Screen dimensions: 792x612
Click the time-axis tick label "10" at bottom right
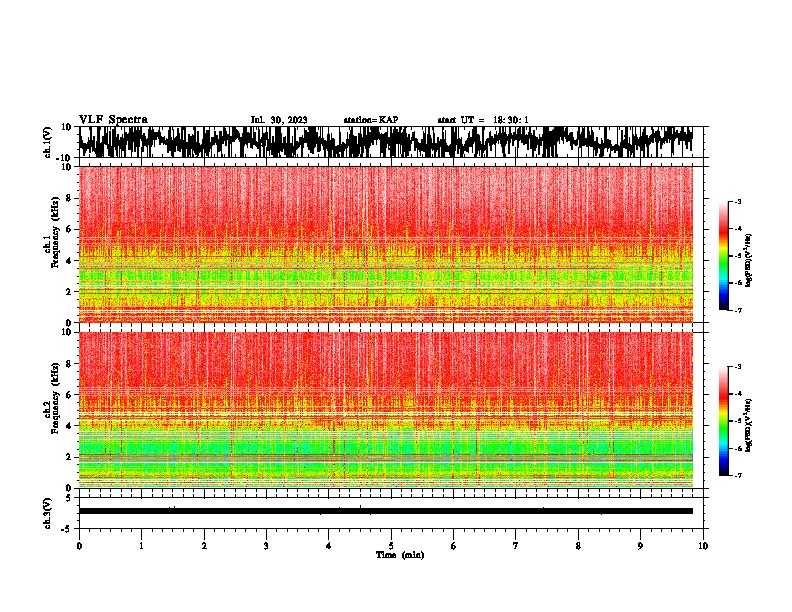pyautogui.click(x=703, y=546)
